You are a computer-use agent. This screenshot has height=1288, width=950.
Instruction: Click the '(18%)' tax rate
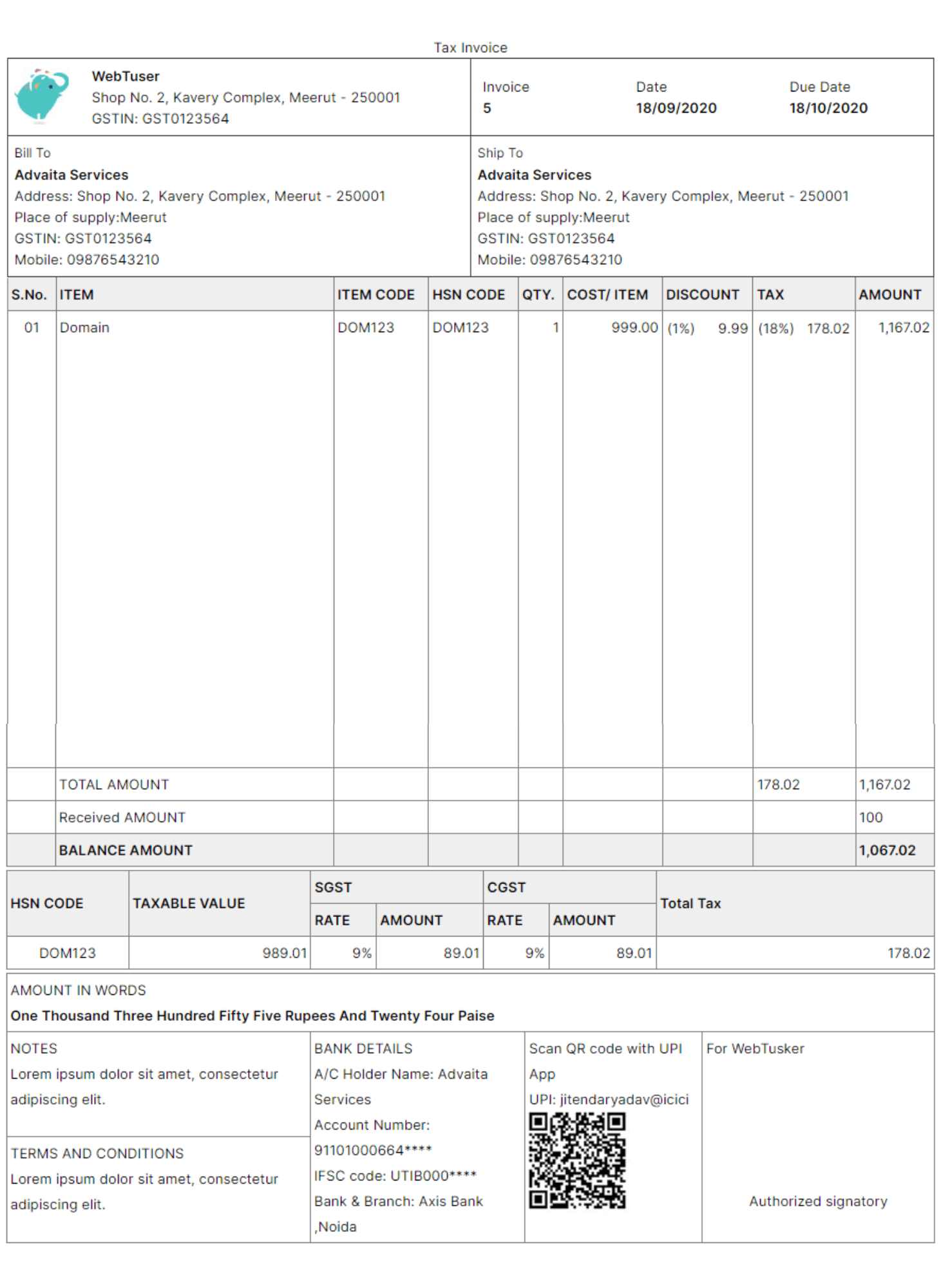click(x=775, y=328)
